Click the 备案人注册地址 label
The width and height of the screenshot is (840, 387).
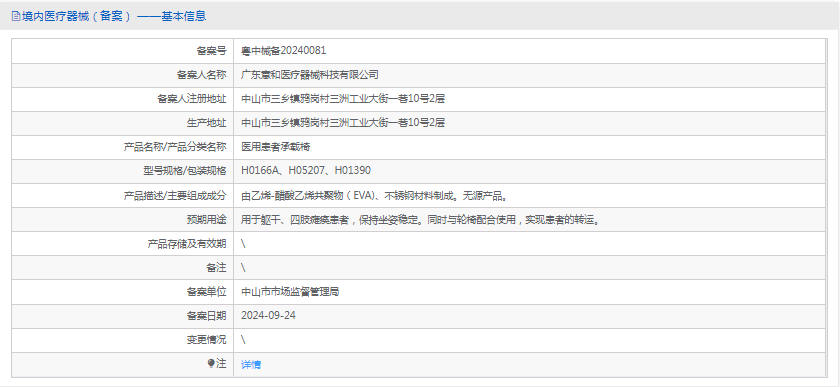coord(192,99)
